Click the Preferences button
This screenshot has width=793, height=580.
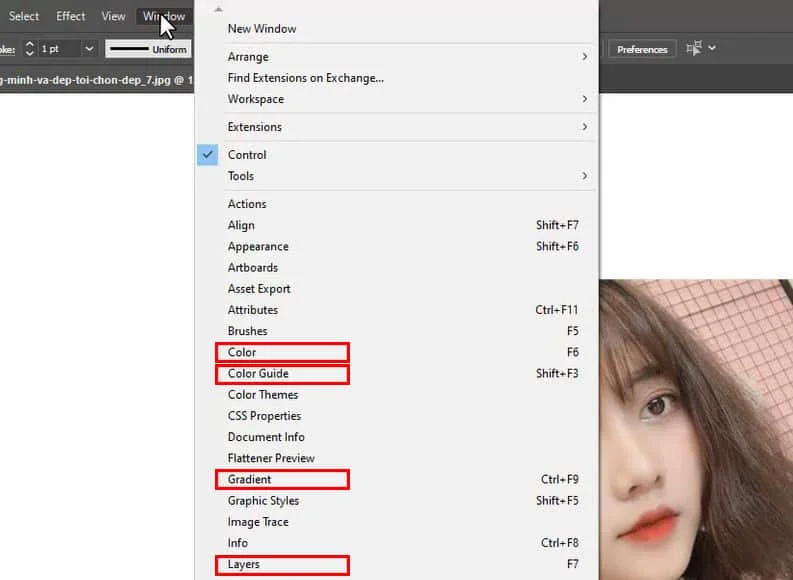[642, 49]
